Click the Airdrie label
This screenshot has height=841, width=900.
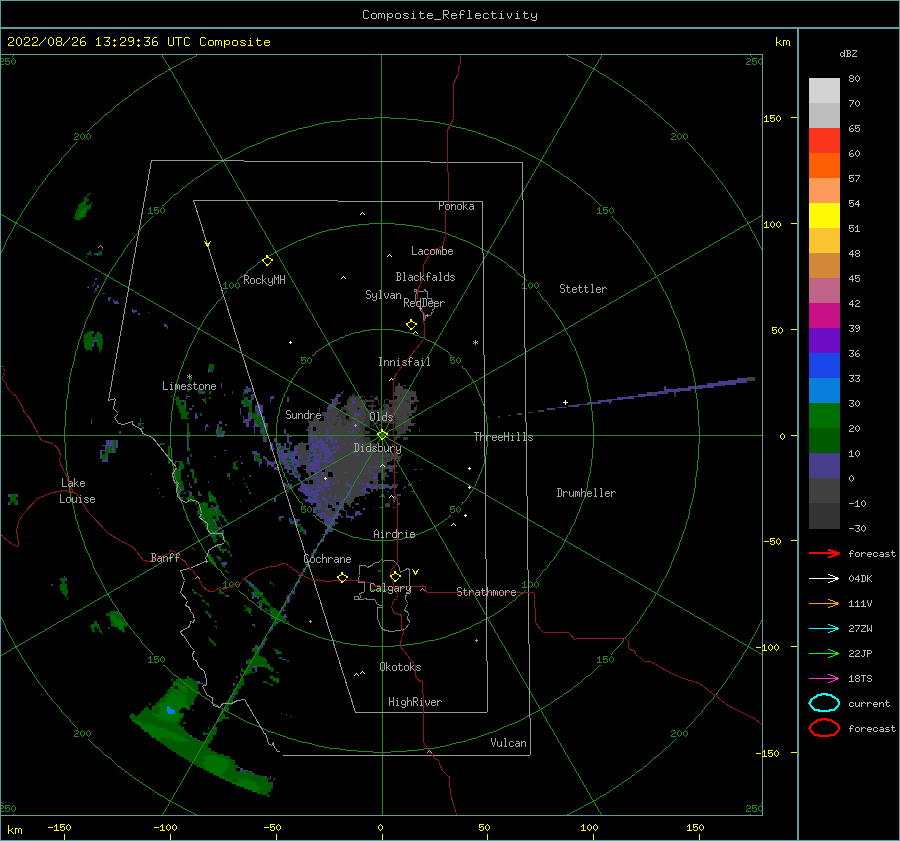[x=394, y=534]
